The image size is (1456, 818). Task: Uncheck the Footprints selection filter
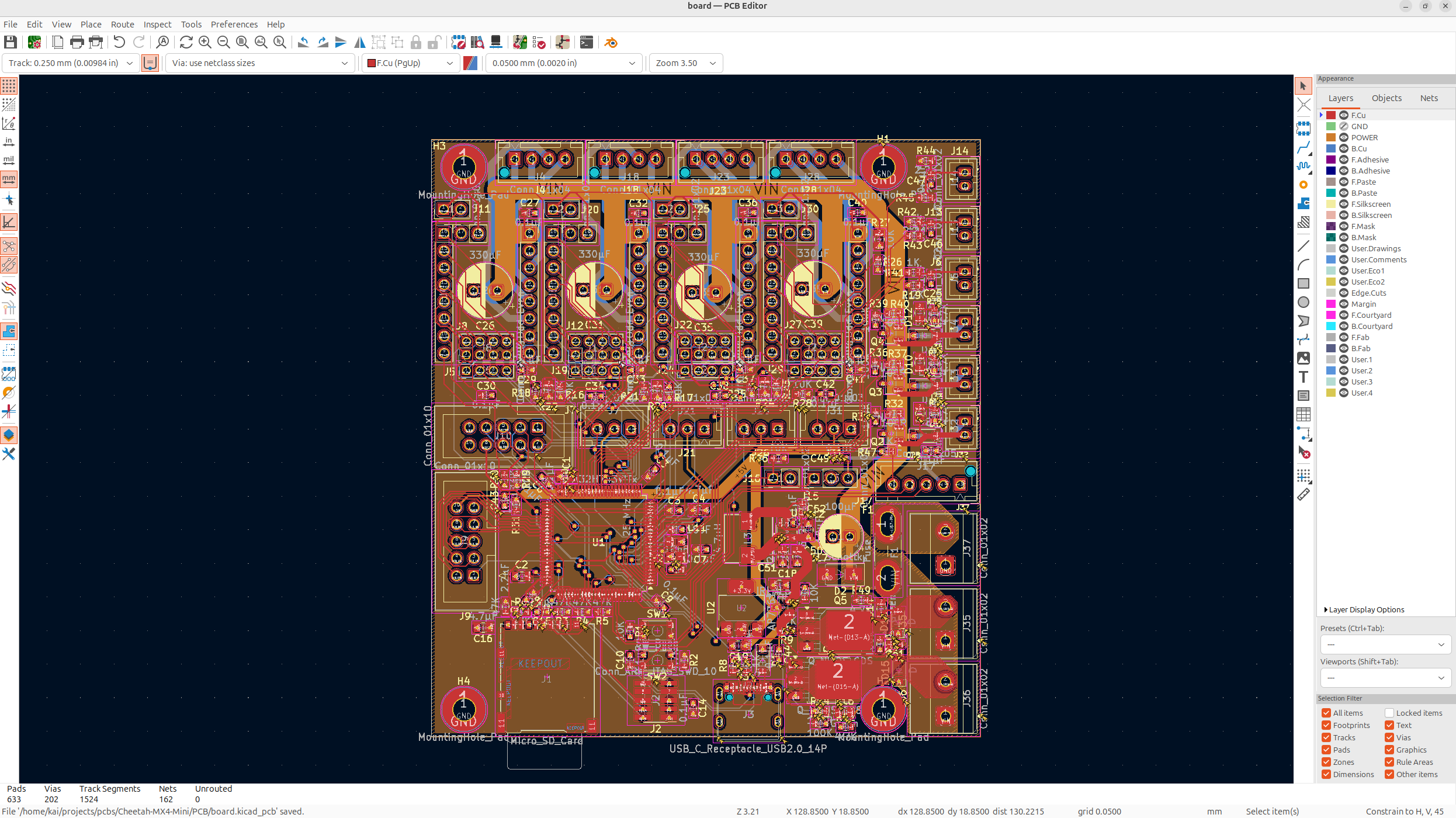pyautogui.click(x=1326, y=725)
